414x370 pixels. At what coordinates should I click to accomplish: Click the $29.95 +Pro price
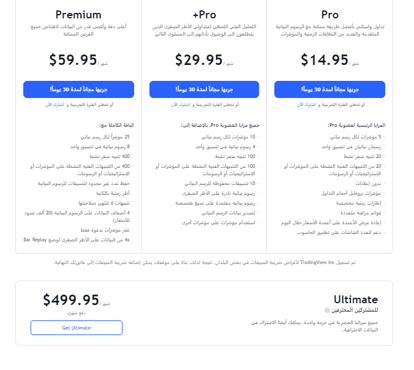199,60
